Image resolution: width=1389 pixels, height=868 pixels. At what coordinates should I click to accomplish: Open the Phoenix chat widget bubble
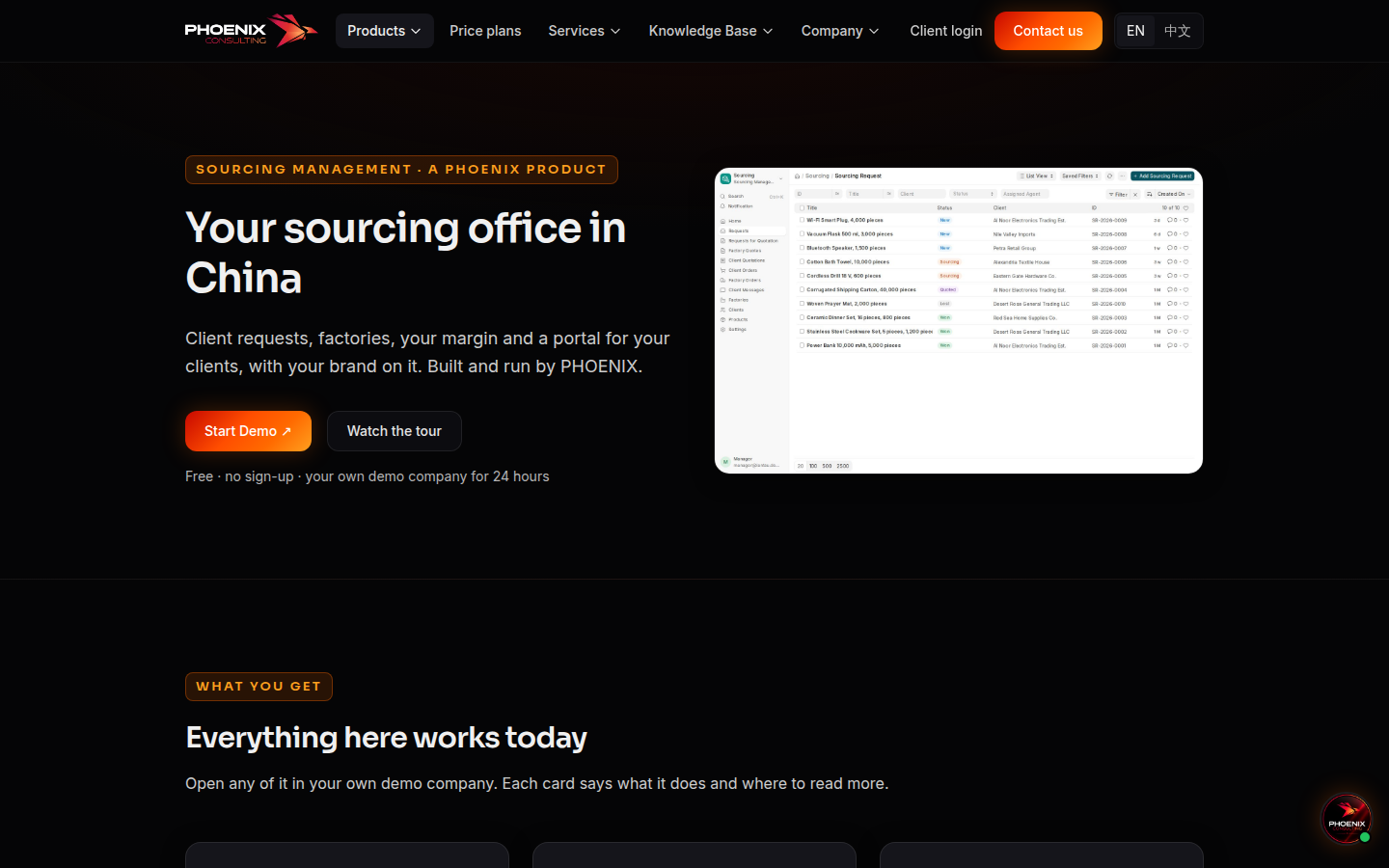click(x=1346, y=819)
